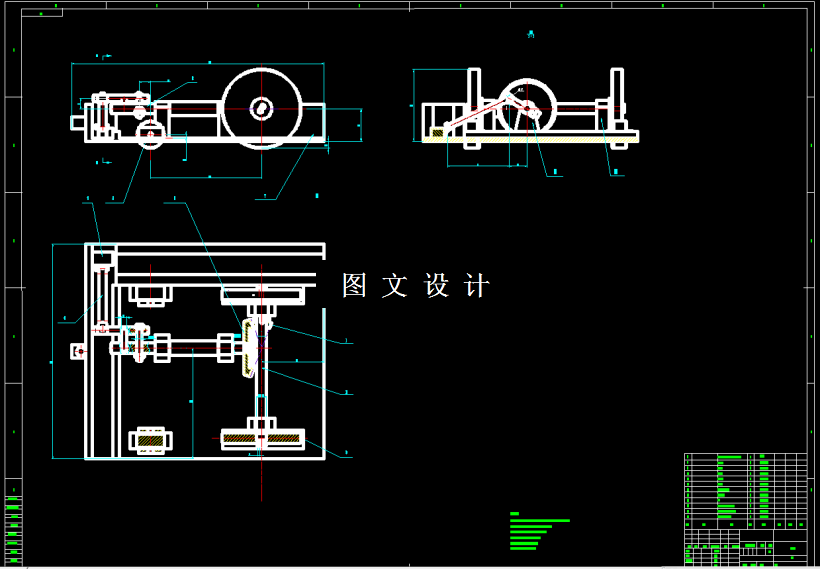Viewport: 820px width, 569px height.
Task: Click the hatched pulley at plan view bottom
Action: click(x=263, y=439)
